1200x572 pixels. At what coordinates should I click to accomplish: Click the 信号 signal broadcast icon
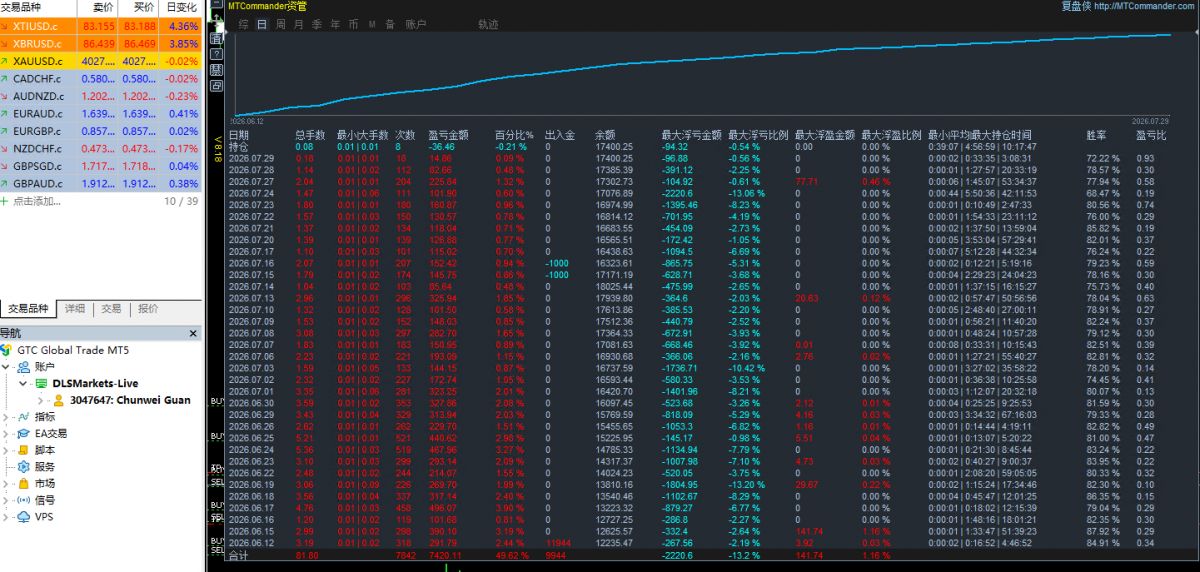pyautogui.click(x=23, y=499)
